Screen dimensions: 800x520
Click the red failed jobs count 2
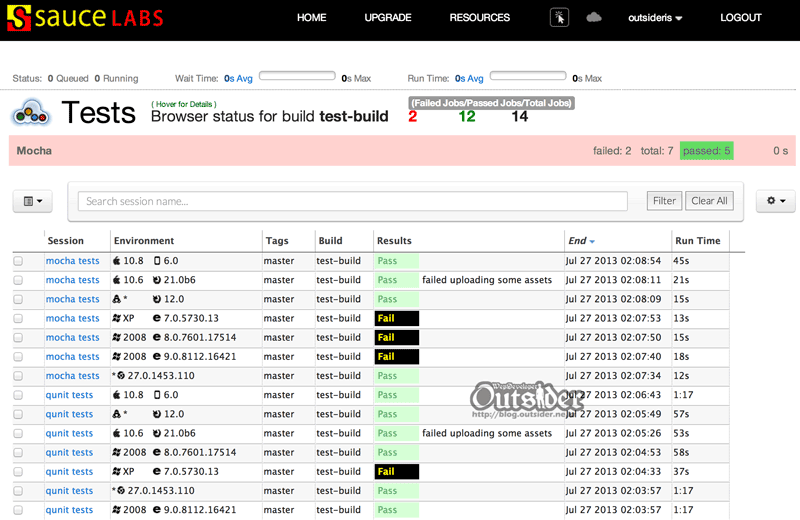coord(413,117)
